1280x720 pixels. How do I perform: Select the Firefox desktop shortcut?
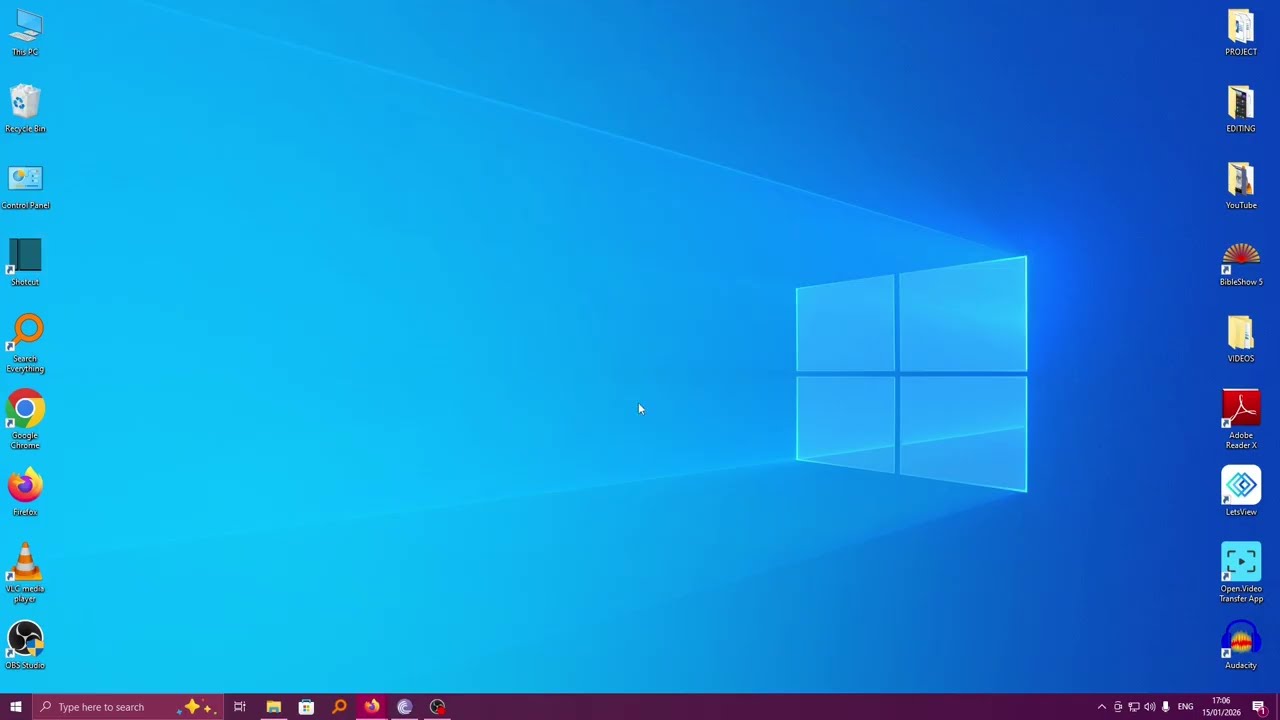tap(25, 493)
